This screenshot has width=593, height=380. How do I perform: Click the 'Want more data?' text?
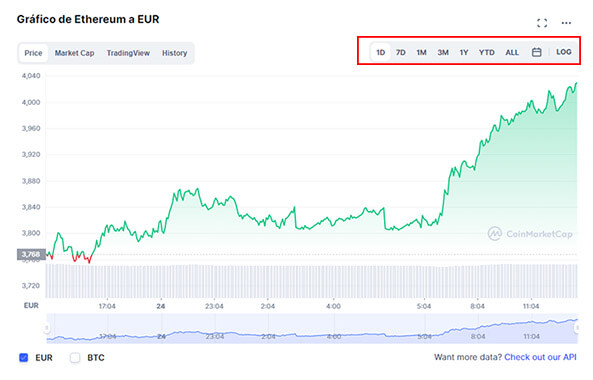pos(468,357)
